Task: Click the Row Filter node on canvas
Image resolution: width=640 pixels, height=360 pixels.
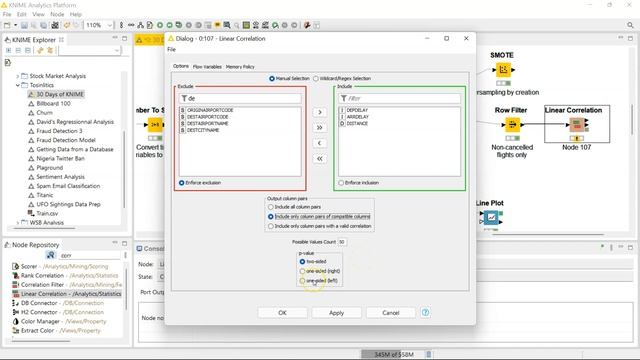Action: (x=512, y=124)
